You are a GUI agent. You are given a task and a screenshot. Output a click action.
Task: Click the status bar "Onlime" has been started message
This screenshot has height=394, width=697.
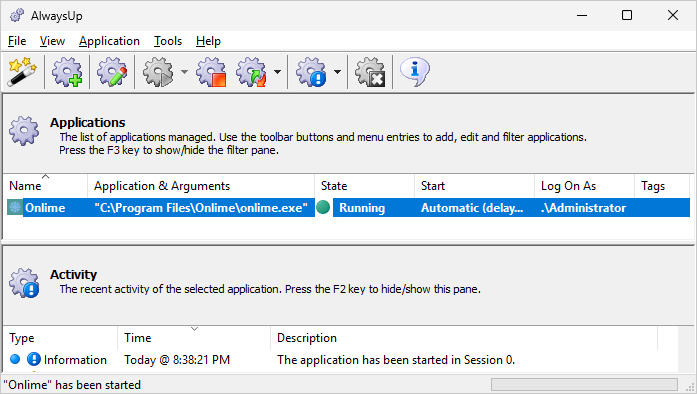[72, 385]
